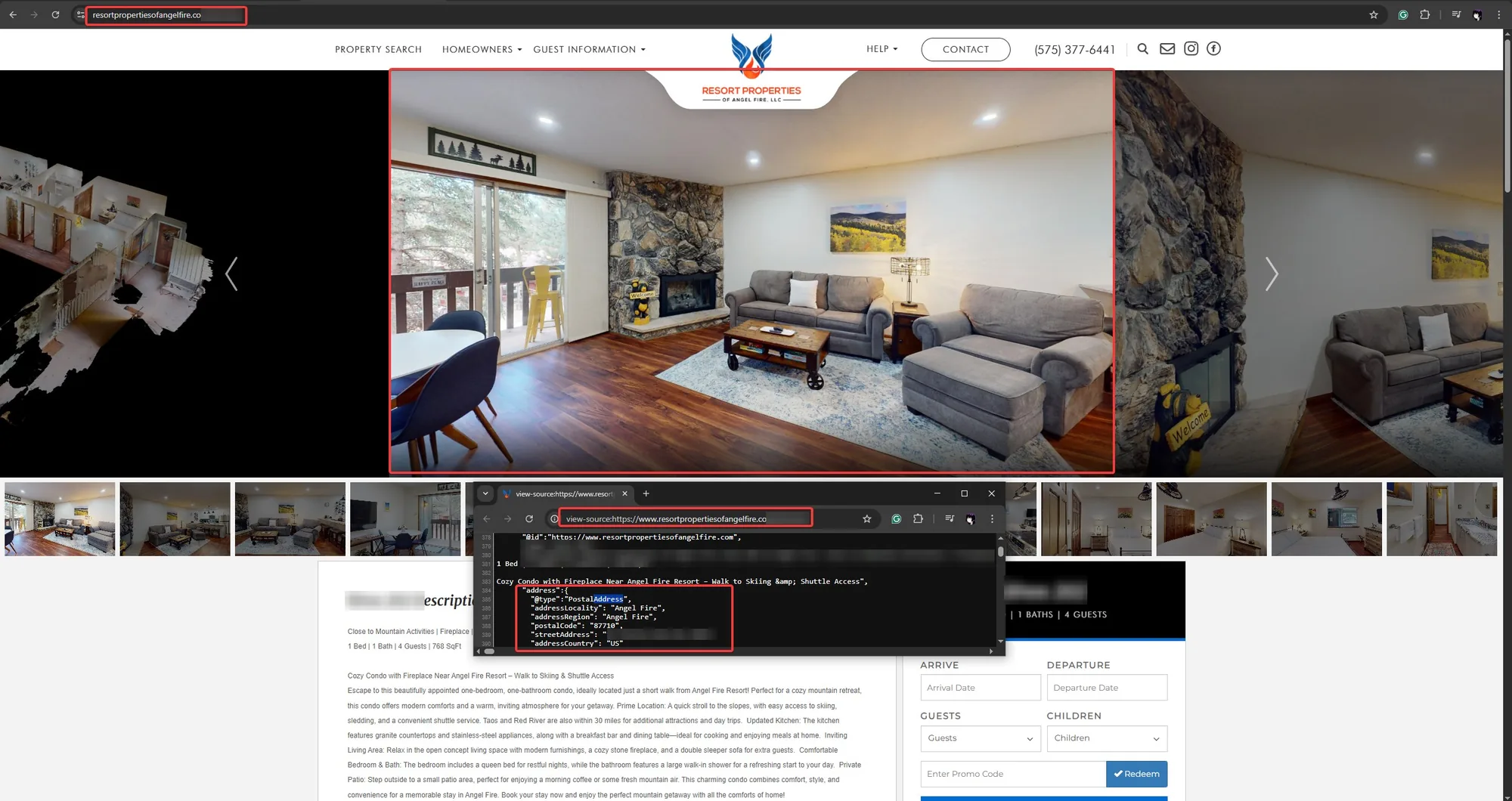Open the main Chrome three-dot menu
Image resolution: width=1512 pixels, height=801 pixels.
coord(1498,14)
